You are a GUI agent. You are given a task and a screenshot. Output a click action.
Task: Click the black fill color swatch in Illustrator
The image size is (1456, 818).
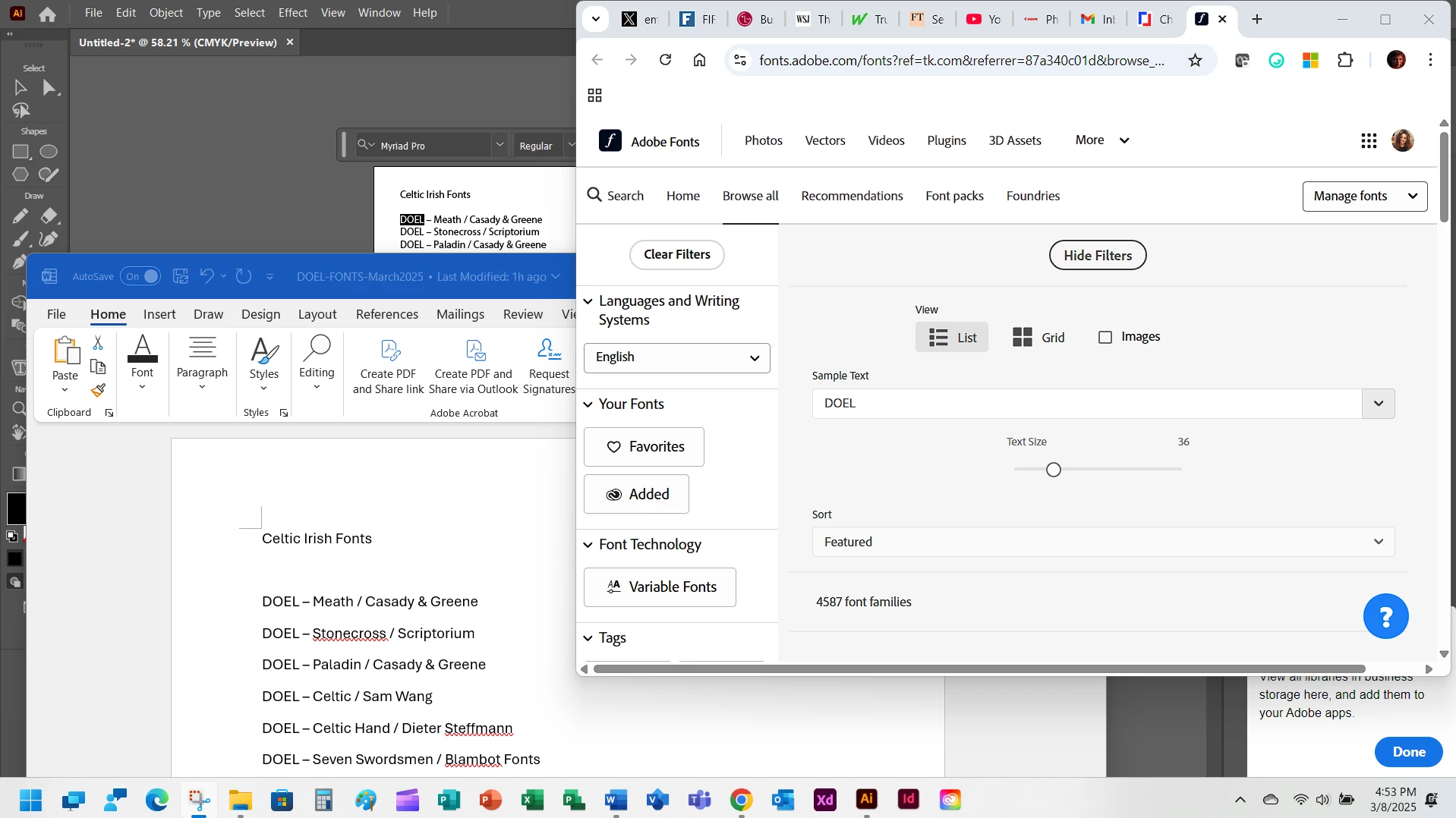coord(16,508)
